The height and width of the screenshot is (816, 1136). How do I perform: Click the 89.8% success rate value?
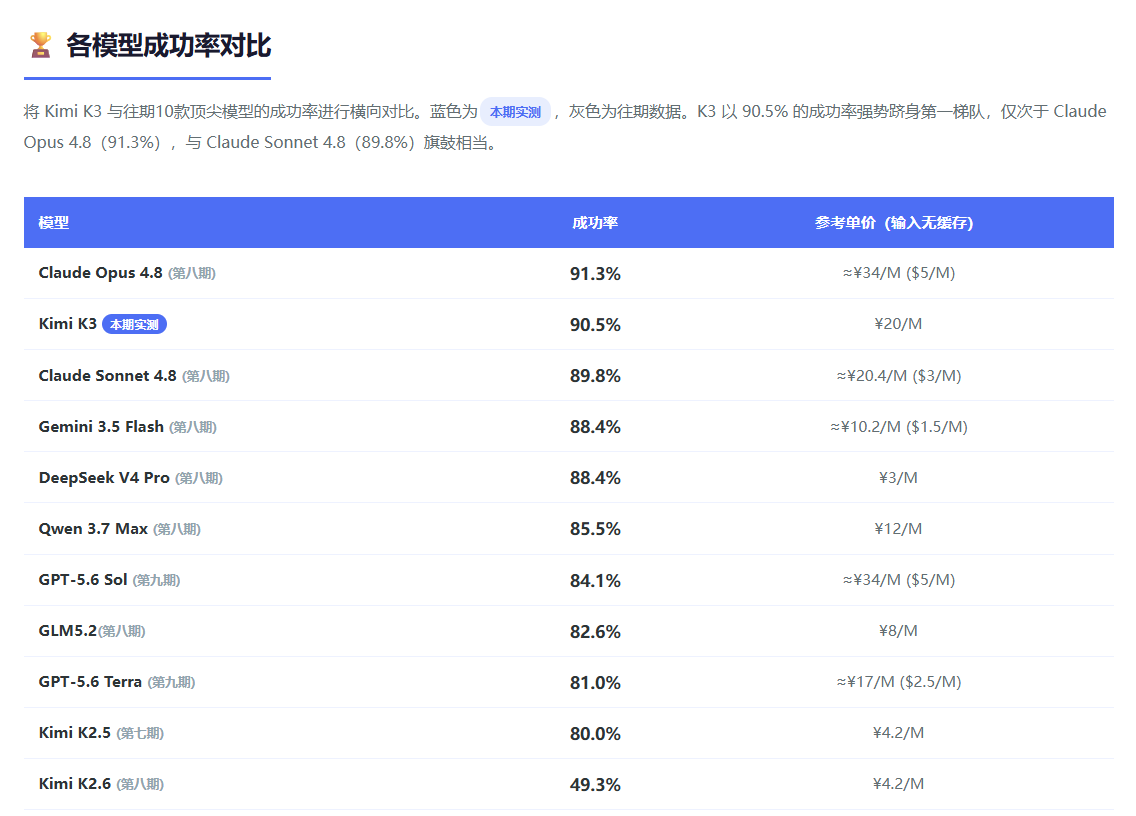[595, 376]
